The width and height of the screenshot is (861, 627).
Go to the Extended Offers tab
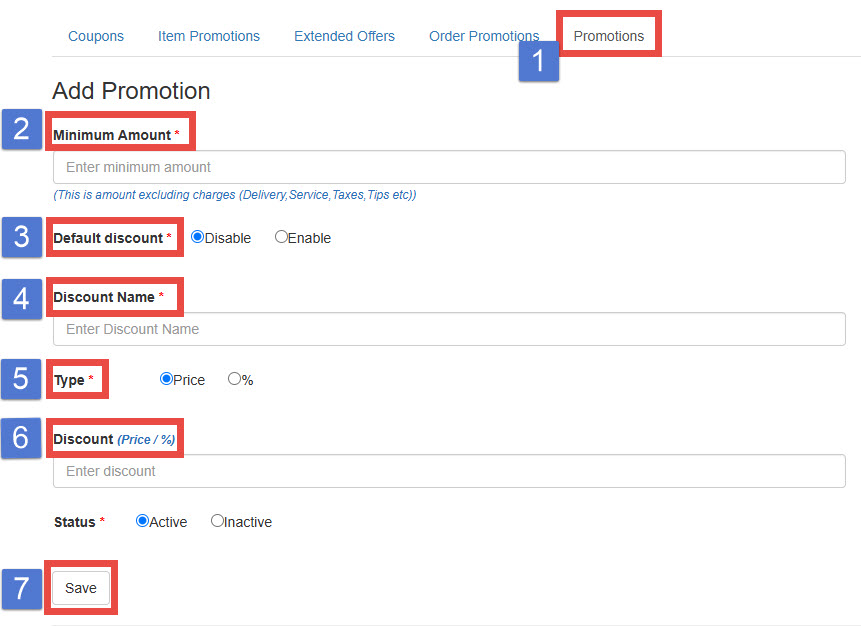point(344,36)
